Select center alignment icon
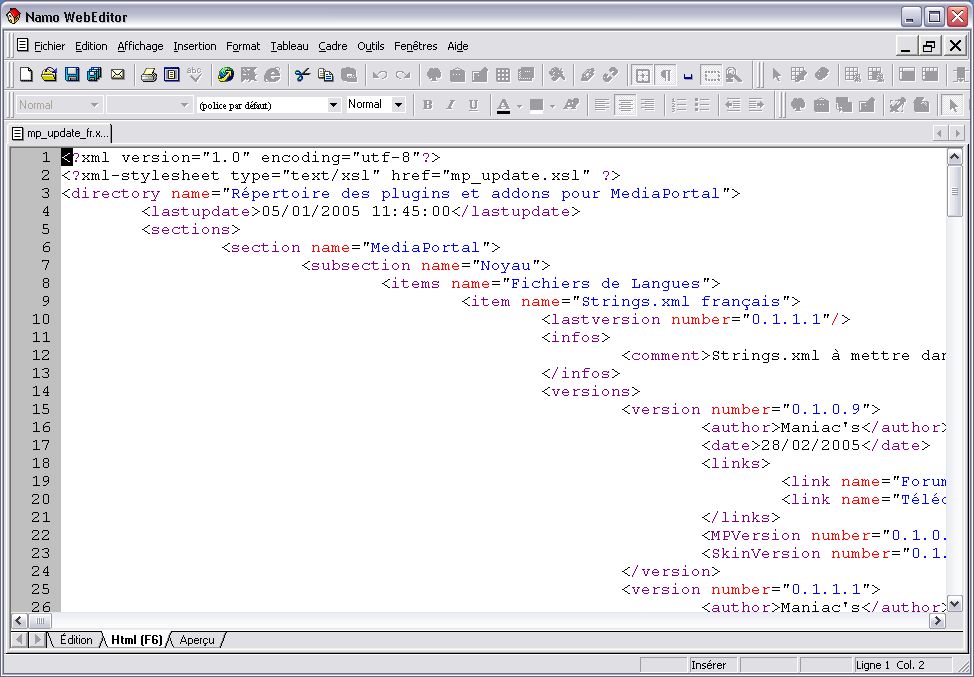The image size is (974, 677). 624,105
